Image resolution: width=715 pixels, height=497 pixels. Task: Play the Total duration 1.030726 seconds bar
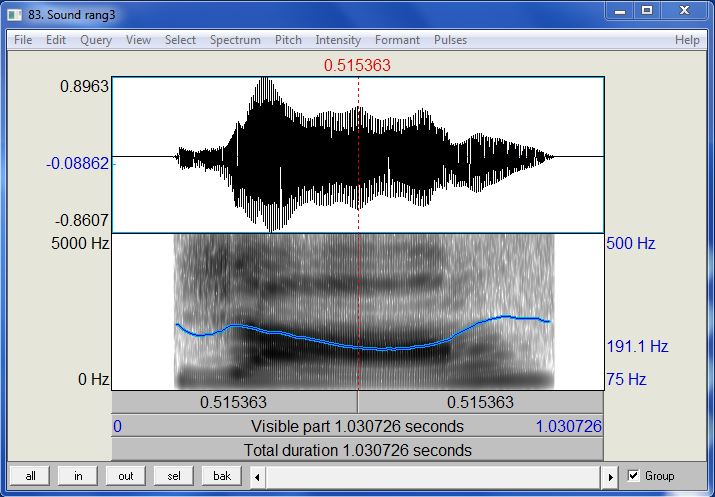click(x=358, y=450)
